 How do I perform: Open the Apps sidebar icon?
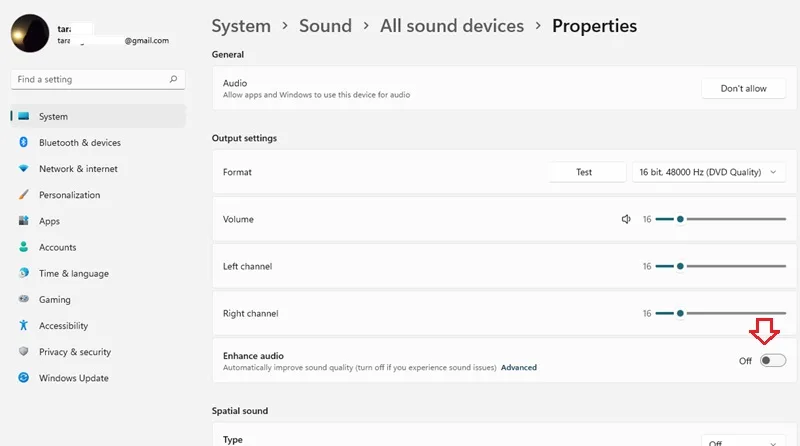click(x=23, y=220)
